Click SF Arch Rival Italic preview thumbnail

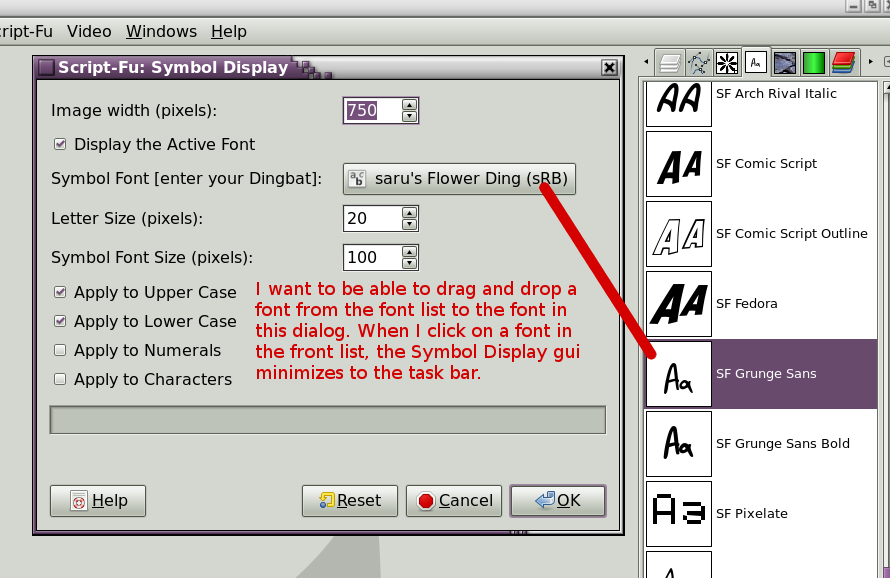(679, 103)
